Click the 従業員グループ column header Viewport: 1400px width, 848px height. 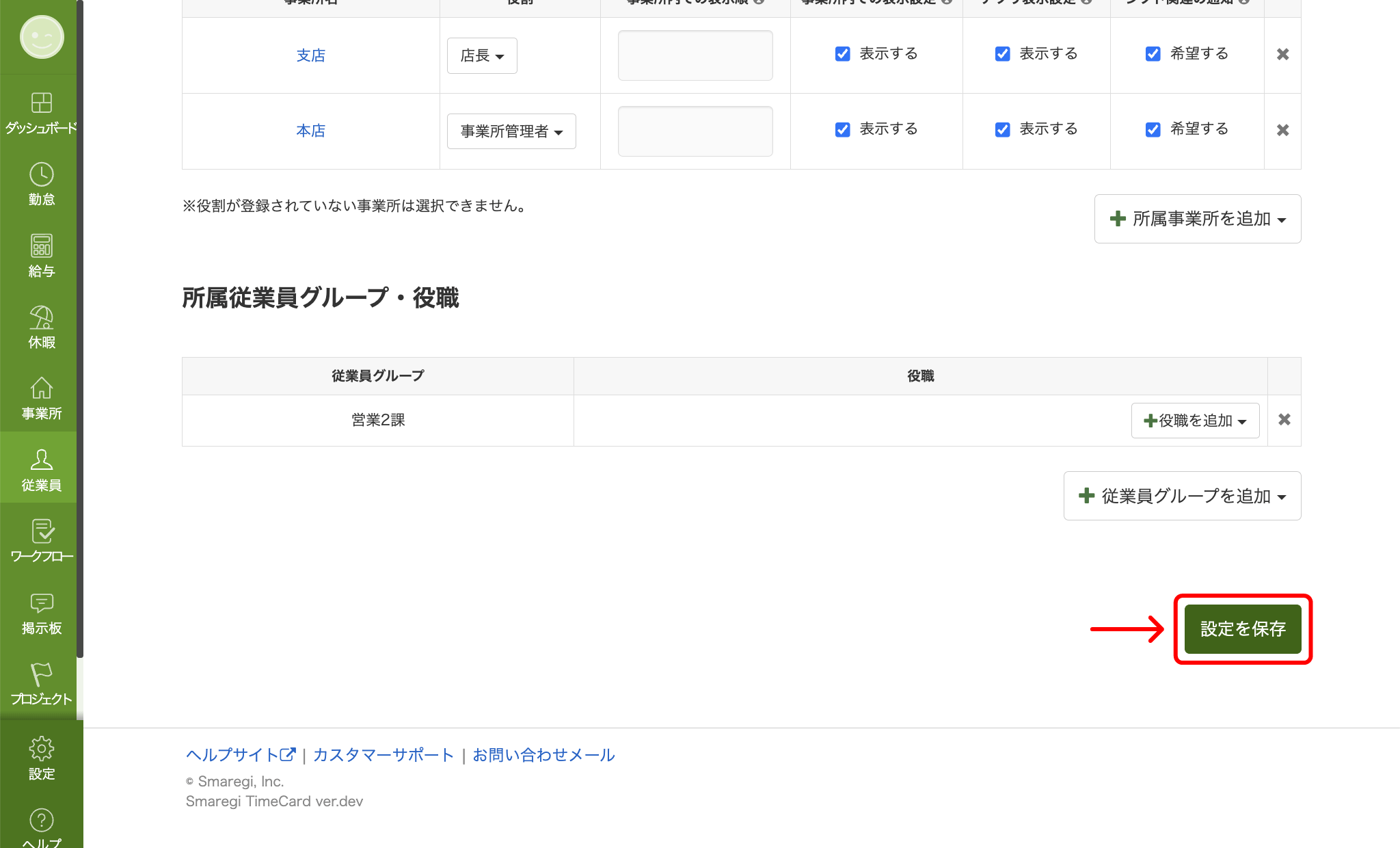(378, 376)
